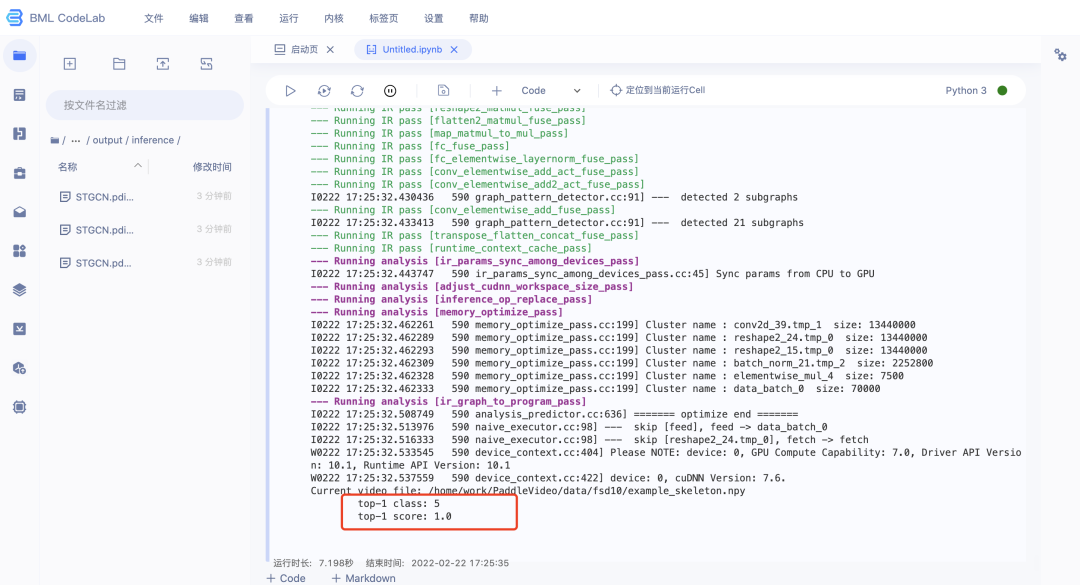
Task: Run the current cell
Action: pyautogui.click(x=290, y=90)
